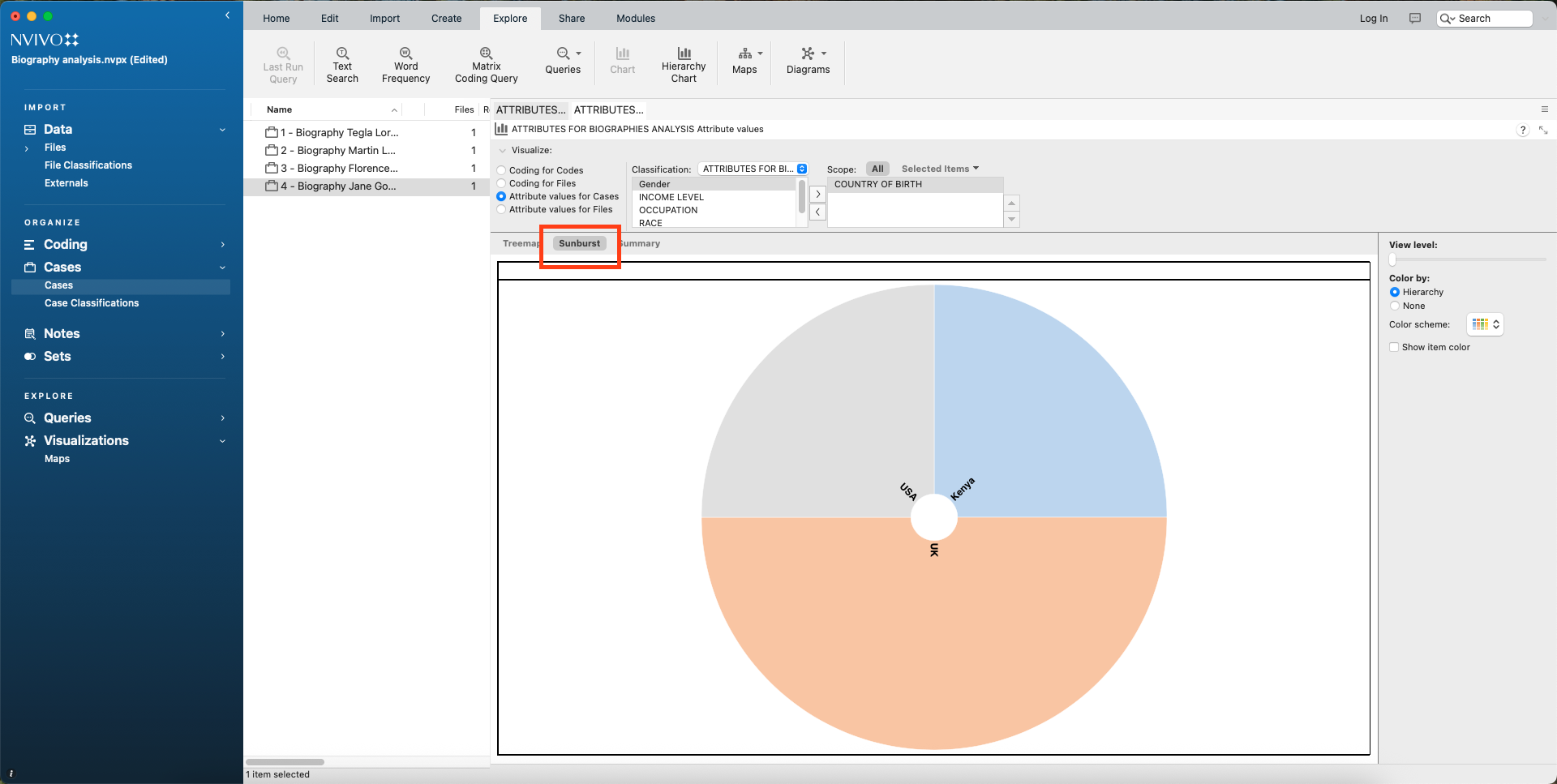This screenshot has height=784, width=1557.
Task: Open the Diagrams toolbar menu
Action: (x=809, y=61)
